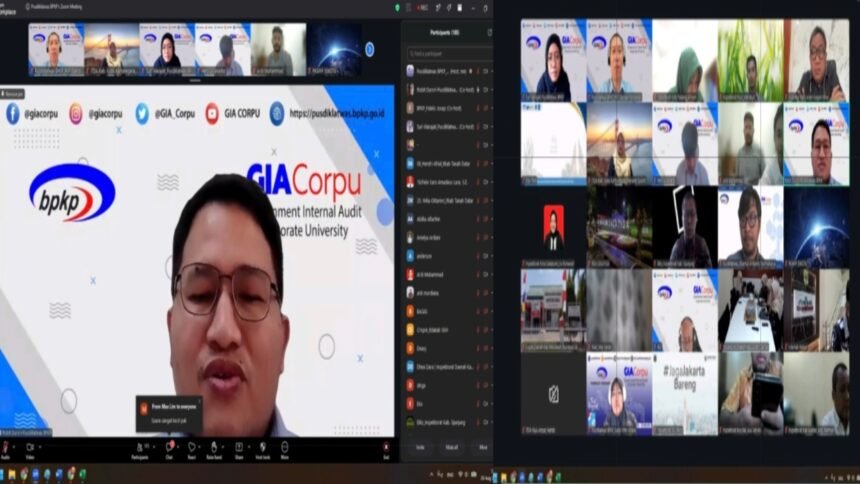860x484 pixels.
Task: Select participant 'anderson' in the list
Action: pos(449,256)
